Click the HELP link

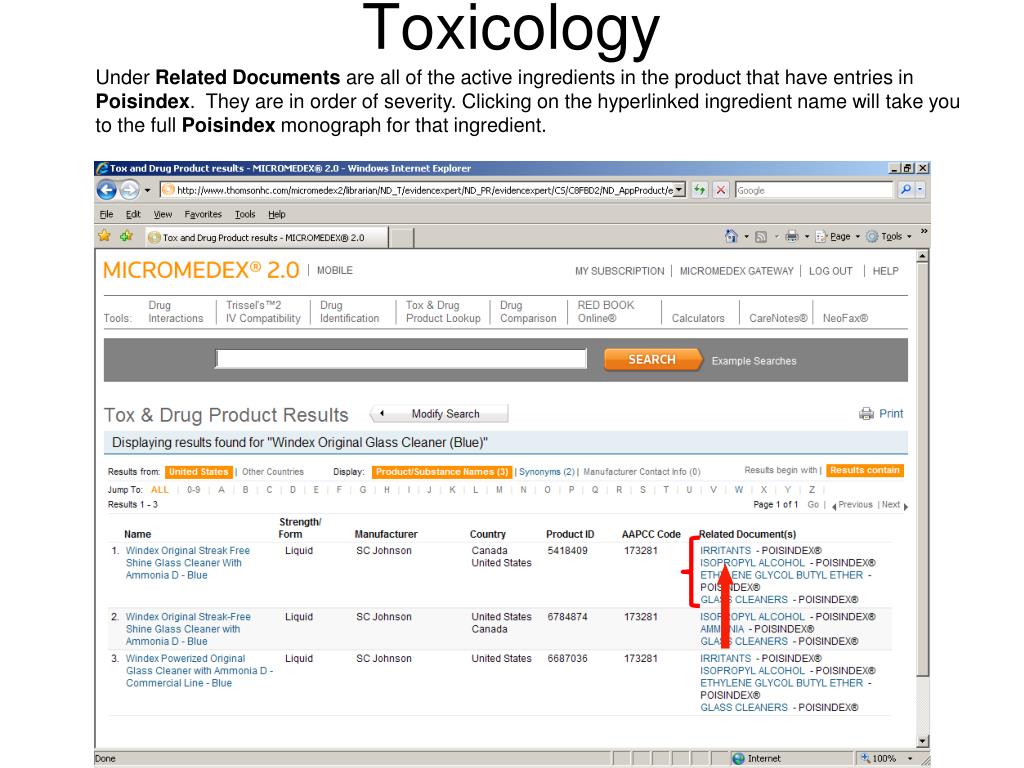point(886,271)
